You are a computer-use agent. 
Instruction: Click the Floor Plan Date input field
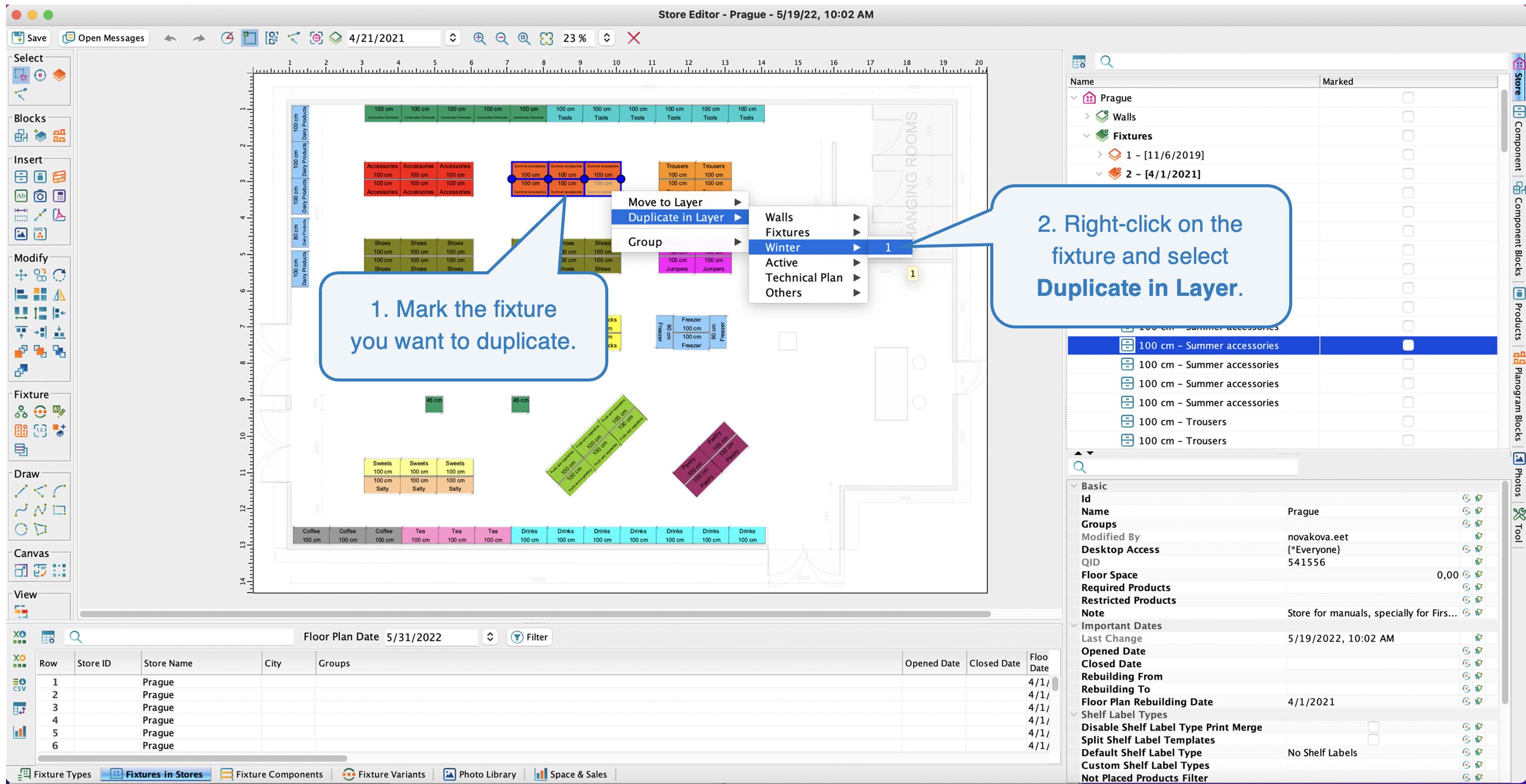click(x=431, y=637)
